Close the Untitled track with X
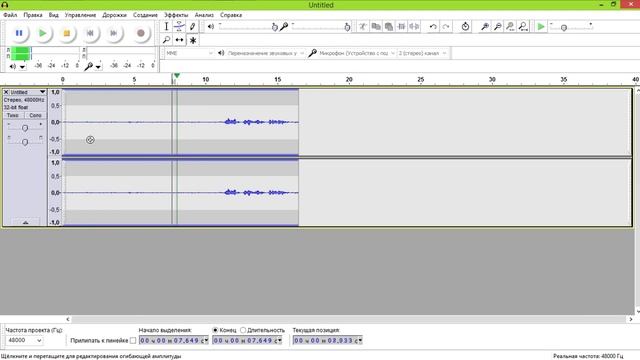 6,92
